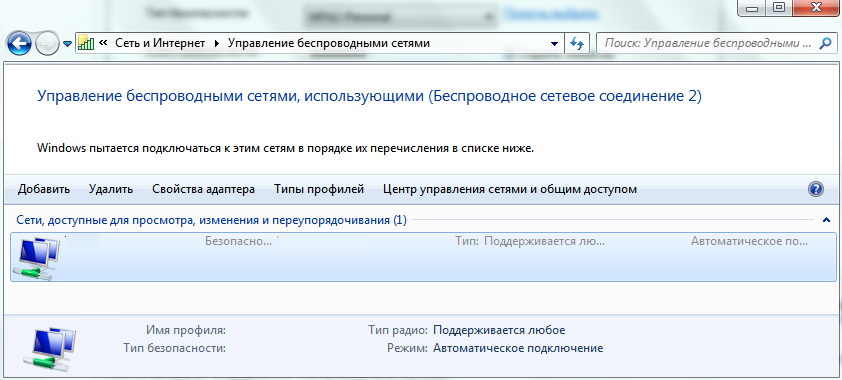Image resolution: width=842 pixels, height=380 pixels.
Task: Click "Автоматическое подключение" mode value
Action: click(518, 348)
